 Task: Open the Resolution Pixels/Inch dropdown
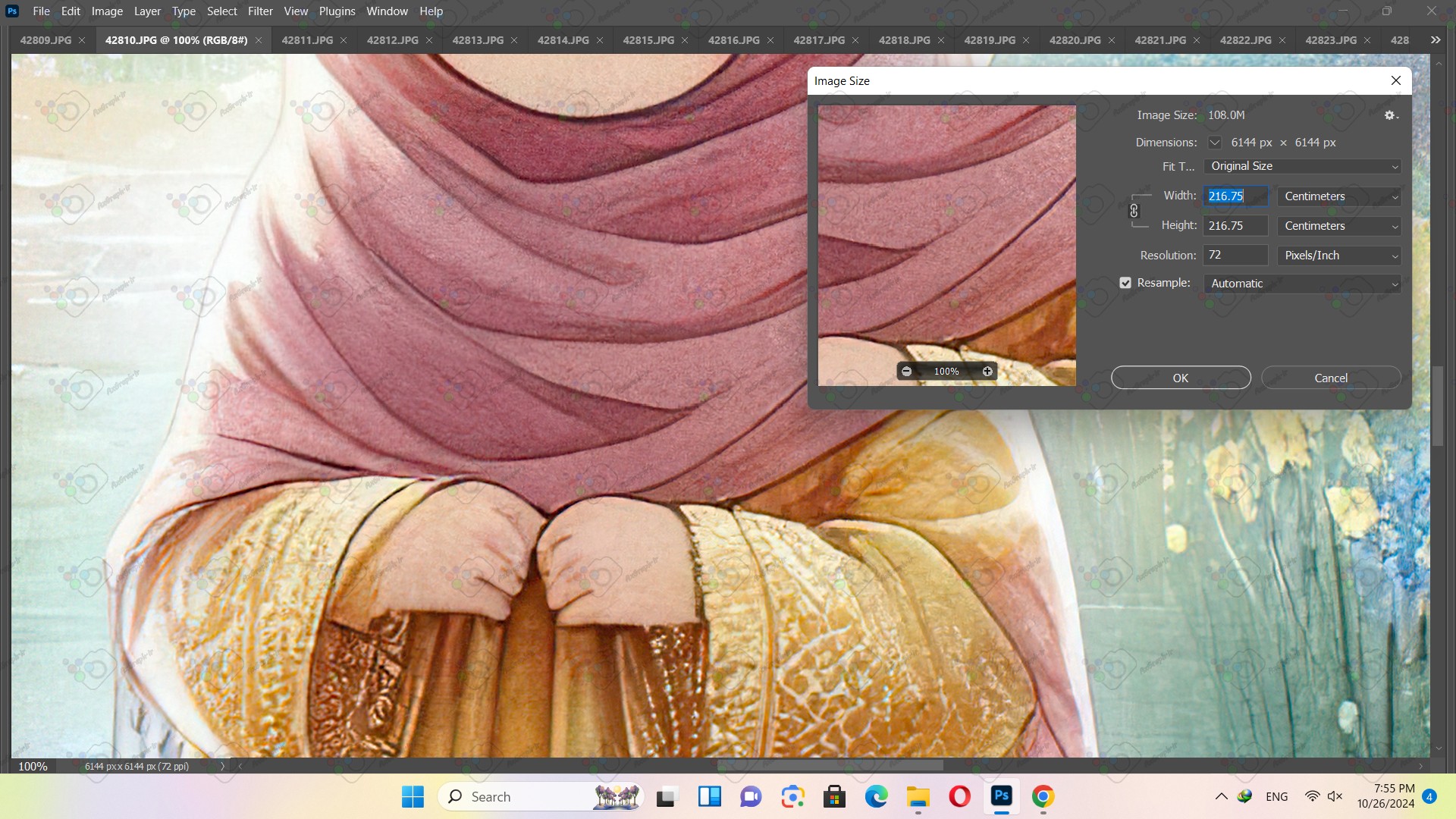1339,256
